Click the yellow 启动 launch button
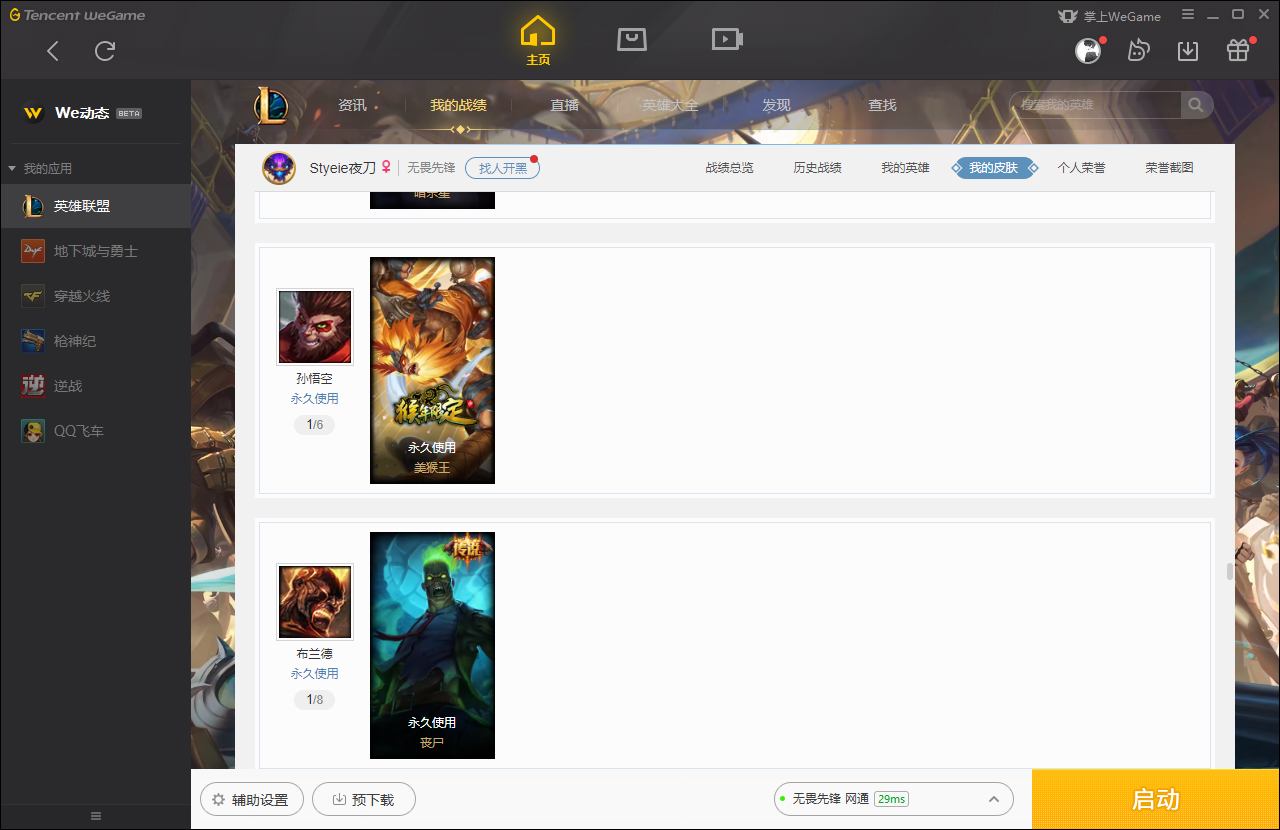1280x830 pixels. click(1156, 800)
